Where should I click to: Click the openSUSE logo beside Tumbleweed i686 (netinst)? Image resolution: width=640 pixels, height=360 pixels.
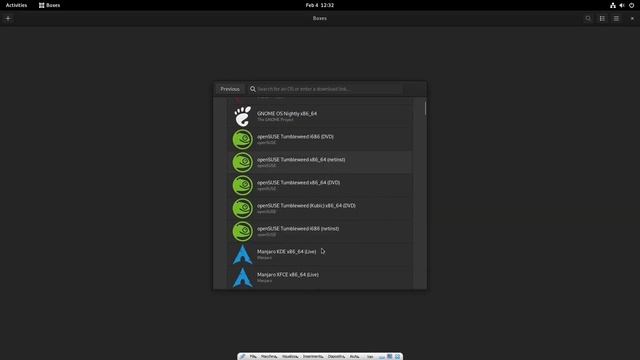click(x=242, y=231)
